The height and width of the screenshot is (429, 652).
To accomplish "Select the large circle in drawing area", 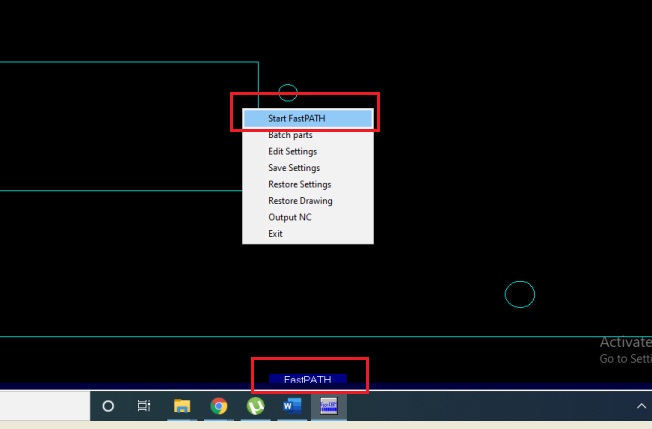I will coord(520,294).
